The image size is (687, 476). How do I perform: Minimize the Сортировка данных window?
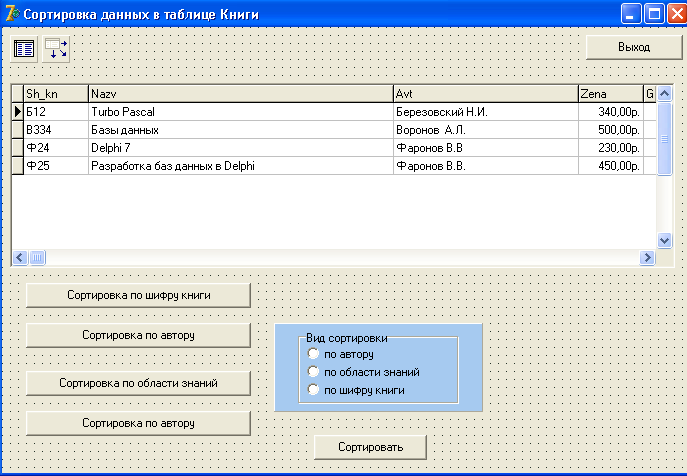(631, 14)
